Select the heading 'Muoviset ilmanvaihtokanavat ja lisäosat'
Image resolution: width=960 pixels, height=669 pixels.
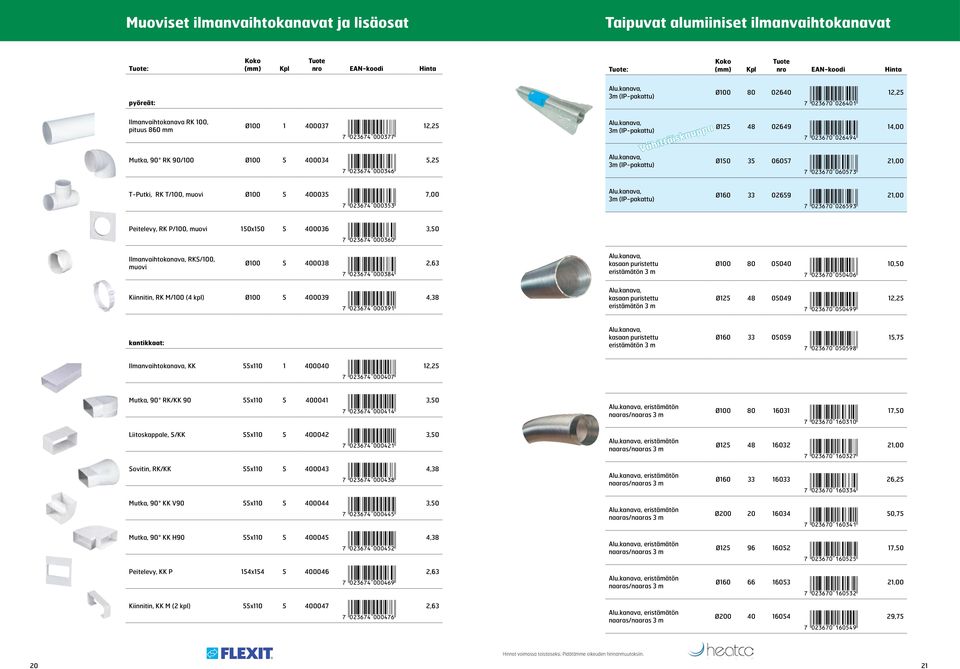[x=267, y=23]
